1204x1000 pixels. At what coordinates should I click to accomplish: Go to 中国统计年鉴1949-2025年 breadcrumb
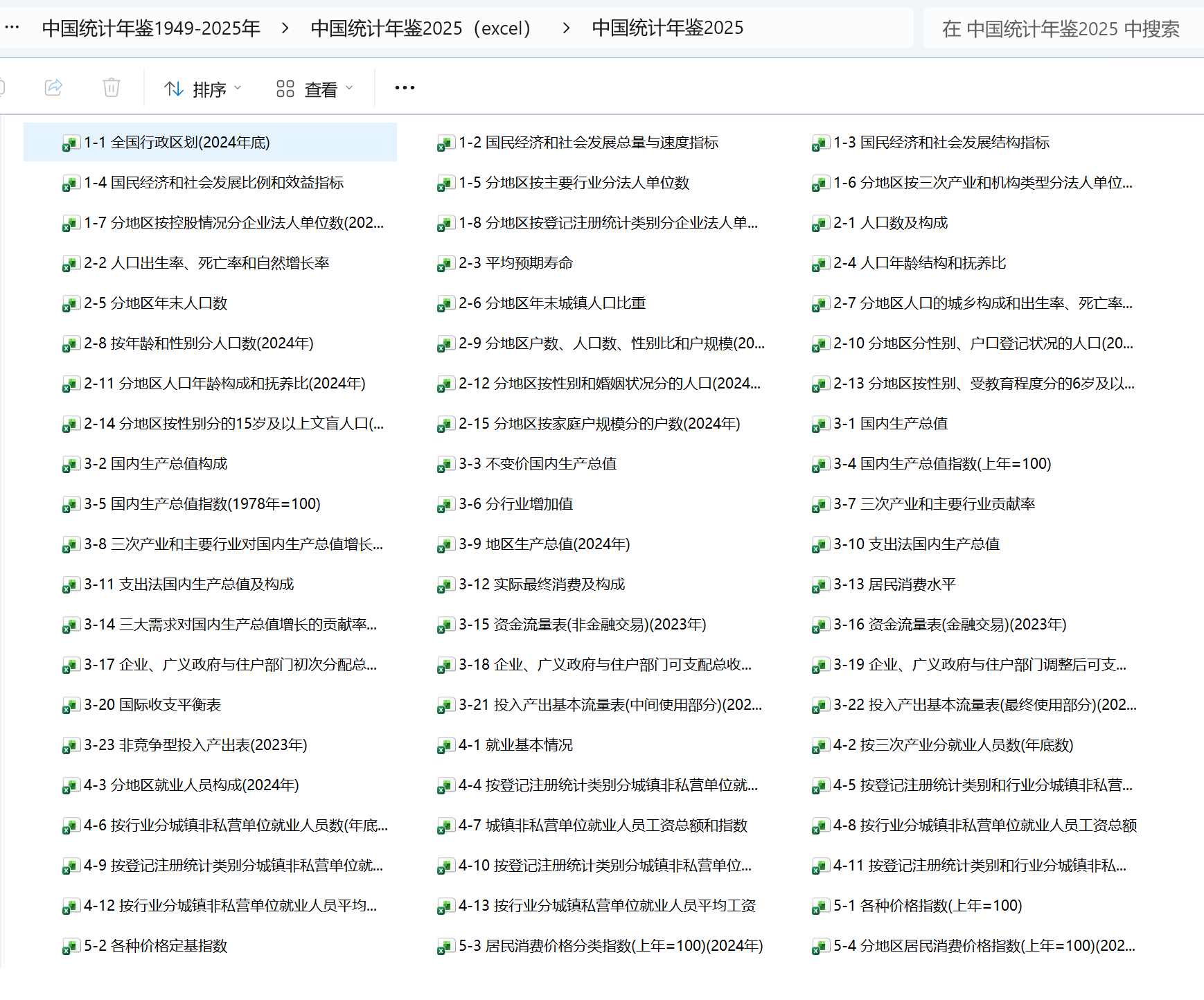coord(151,28)
